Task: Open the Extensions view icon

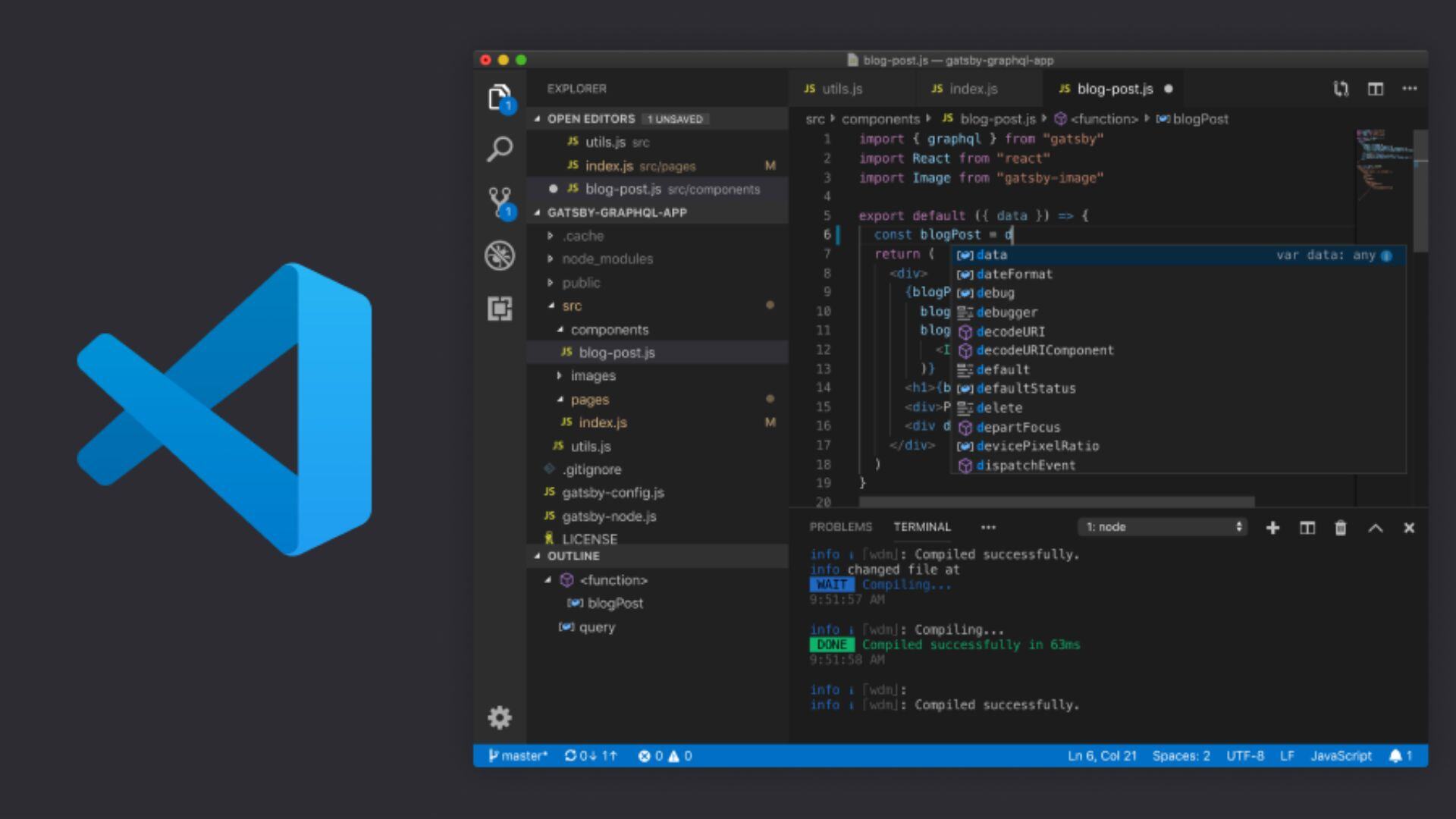Action: 499,309
